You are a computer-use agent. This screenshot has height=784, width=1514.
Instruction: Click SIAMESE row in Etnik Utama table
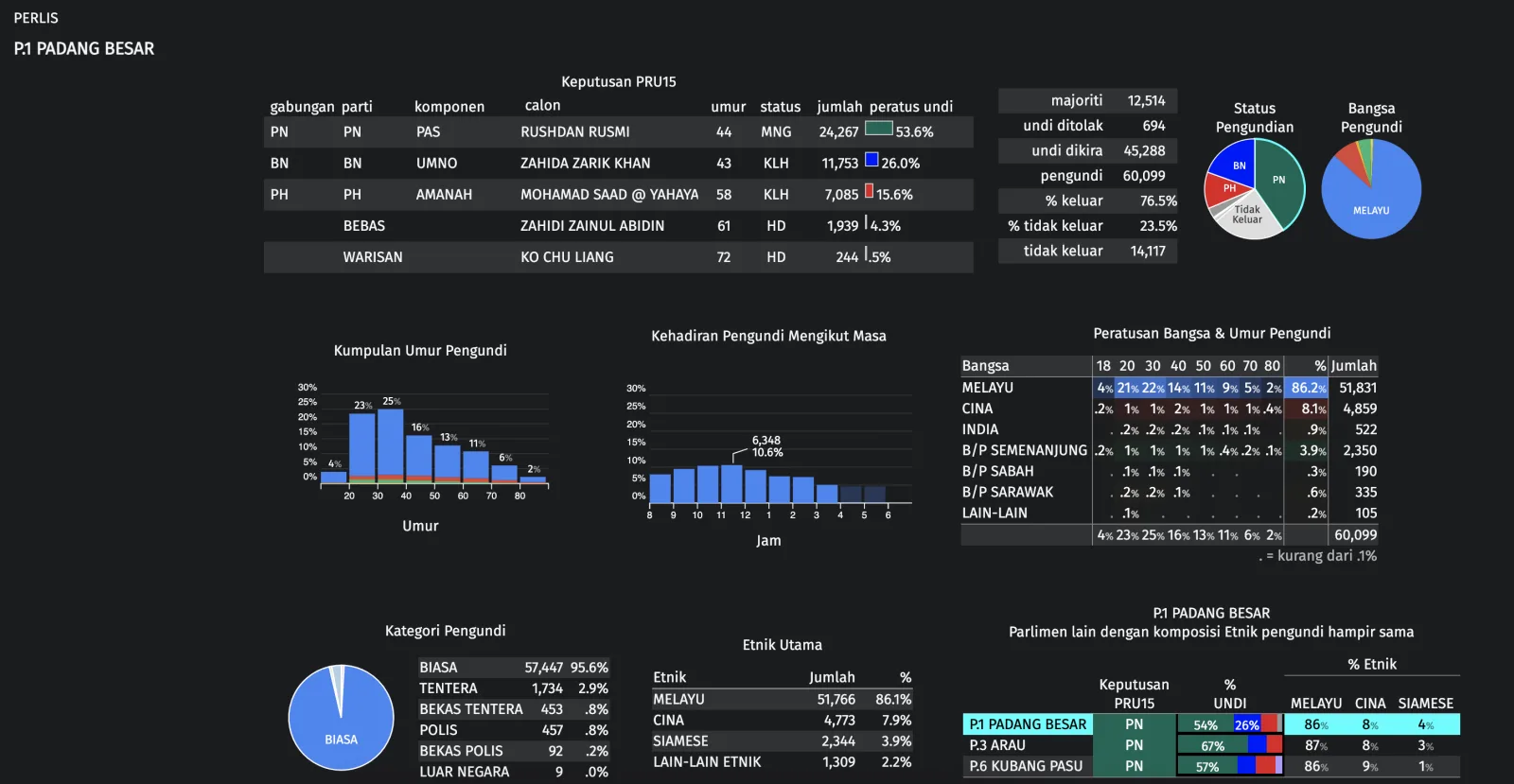(x=782, y=741)
